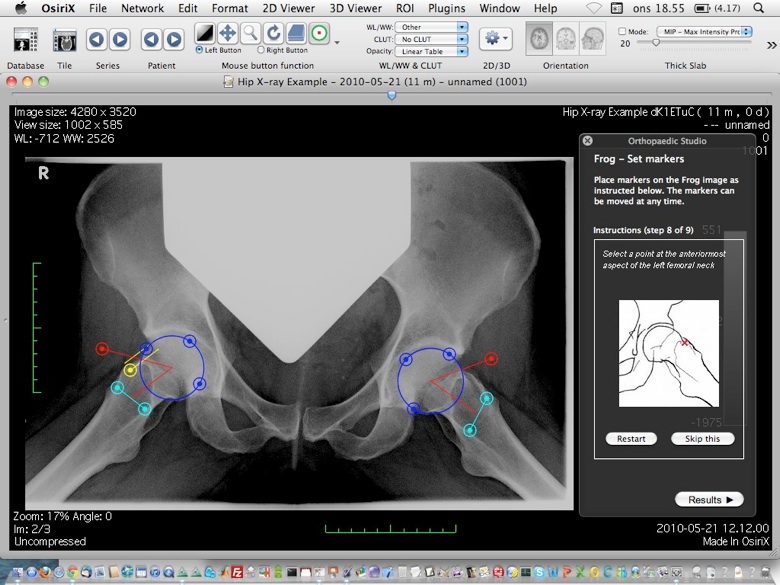The height and width of the screenshot is (585, 780).
Task: Click the femoral neck diagram thumbnail
Action: (669, 353)
